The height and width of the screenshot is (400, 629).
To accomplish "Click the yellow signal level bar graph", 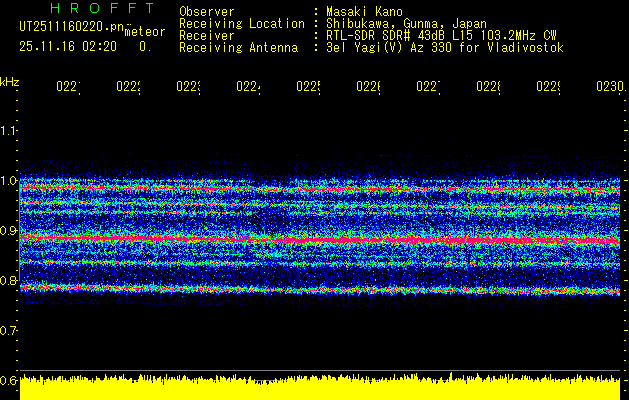I will click(x=320, y=387).
